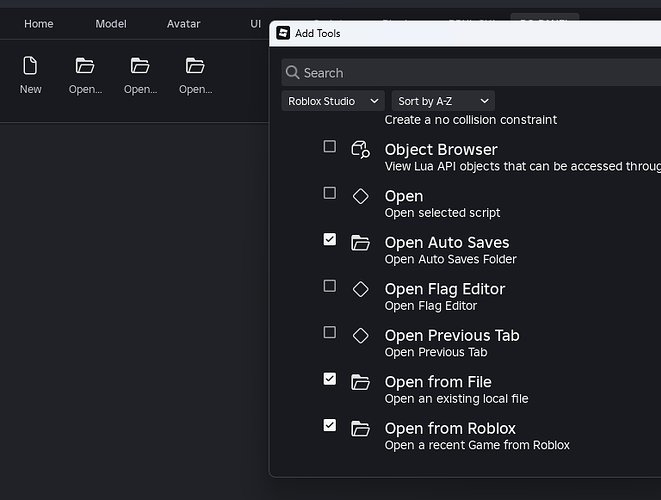Screen dimensions: 661x500
Task: Click the leftmost Open... button in the toolbar
Action: [85, 75]
